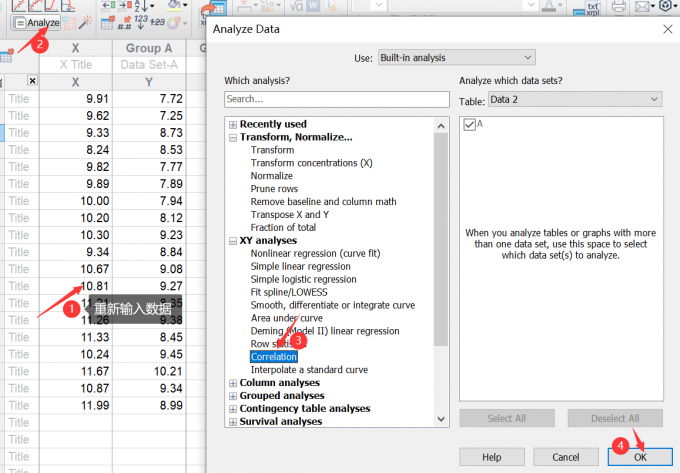This screenshot has height=473, width=680.
Task: Select Simple linear regression analysis
Action: pos(301,266)
